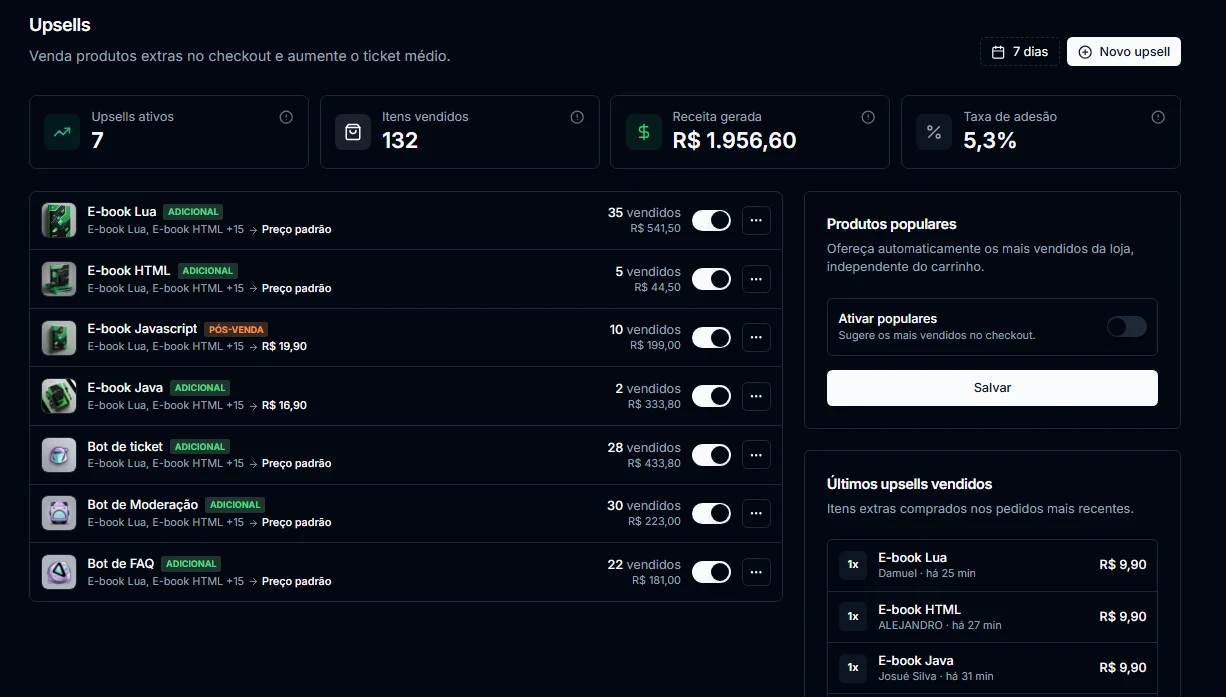1226x697 pixels.
Task: Disable the Bot de FAQ upsell toggle
Action: click(x=712, y=572)
